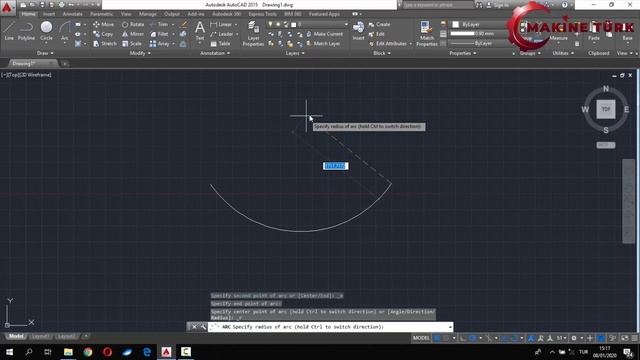Expand the Utilities panel
640x360 pixels.
coord(563,53)
